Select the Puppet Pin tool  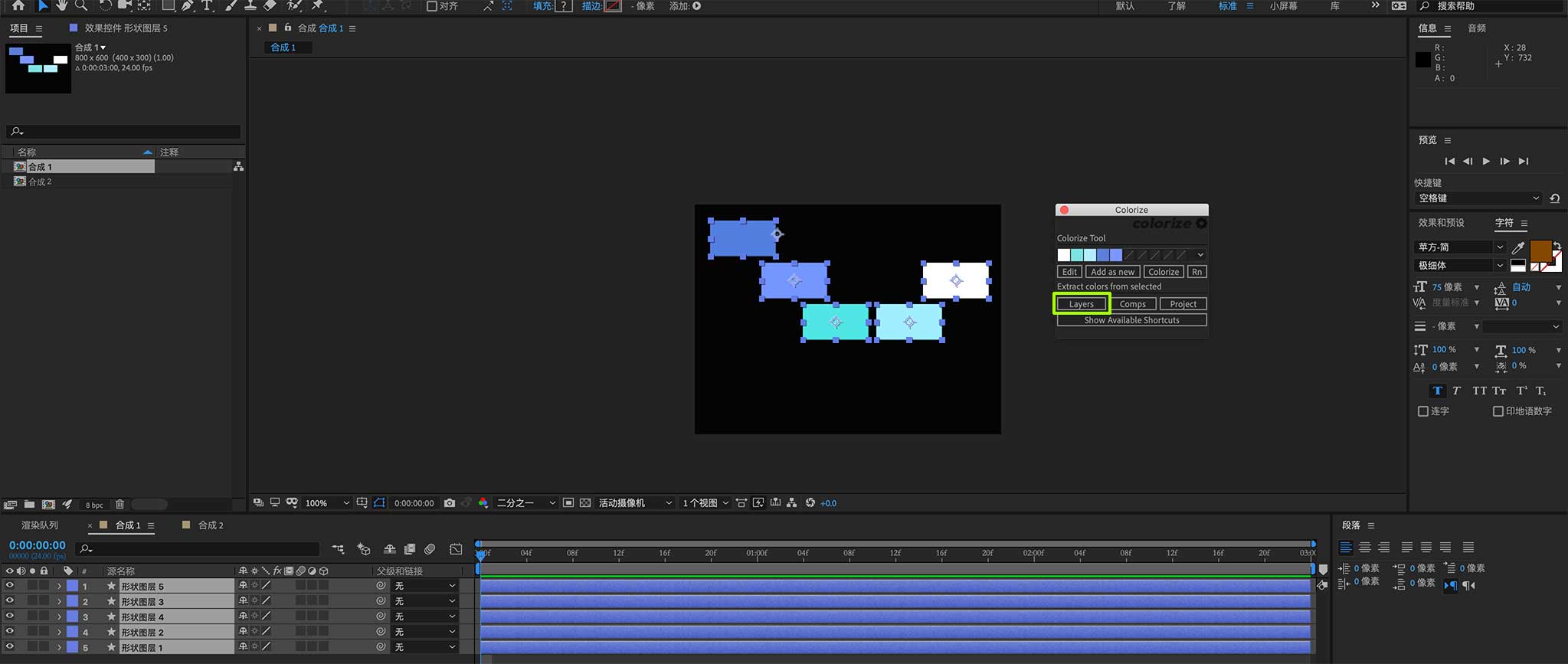[318, 5]
